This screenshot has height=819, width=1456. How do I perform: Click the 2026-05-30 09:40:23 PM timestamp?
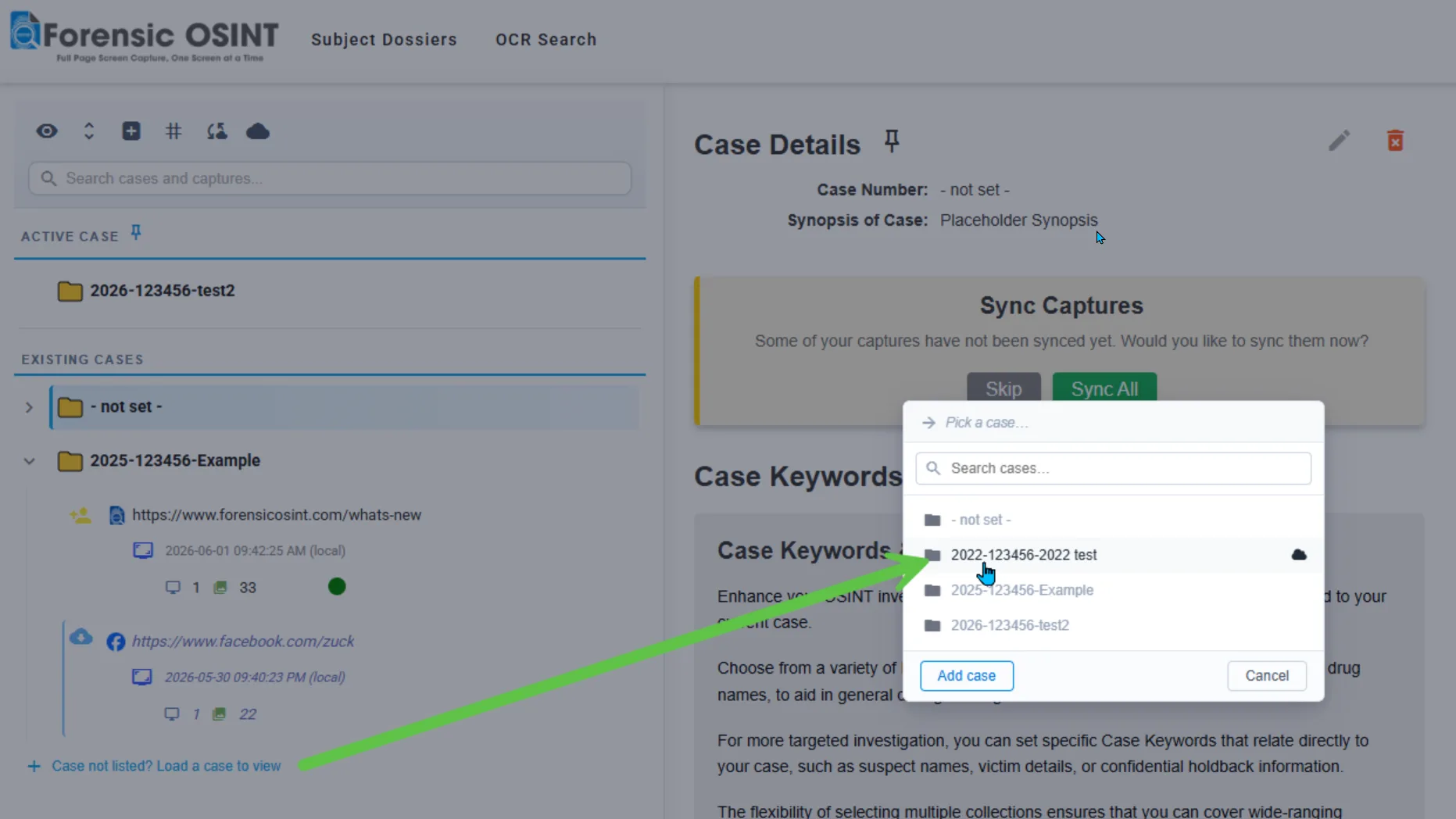(x=255, y=678)
